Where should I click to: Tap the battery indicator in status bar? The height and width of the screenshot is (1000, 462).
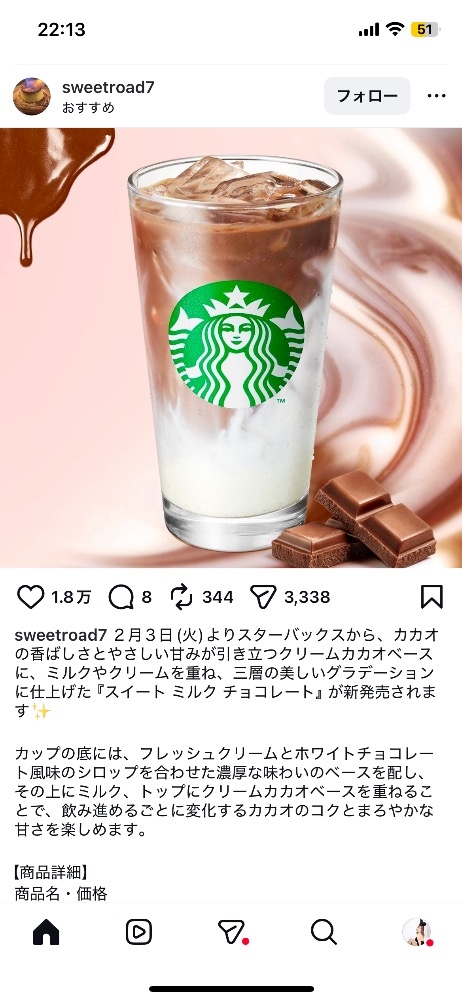pos(426,29)
